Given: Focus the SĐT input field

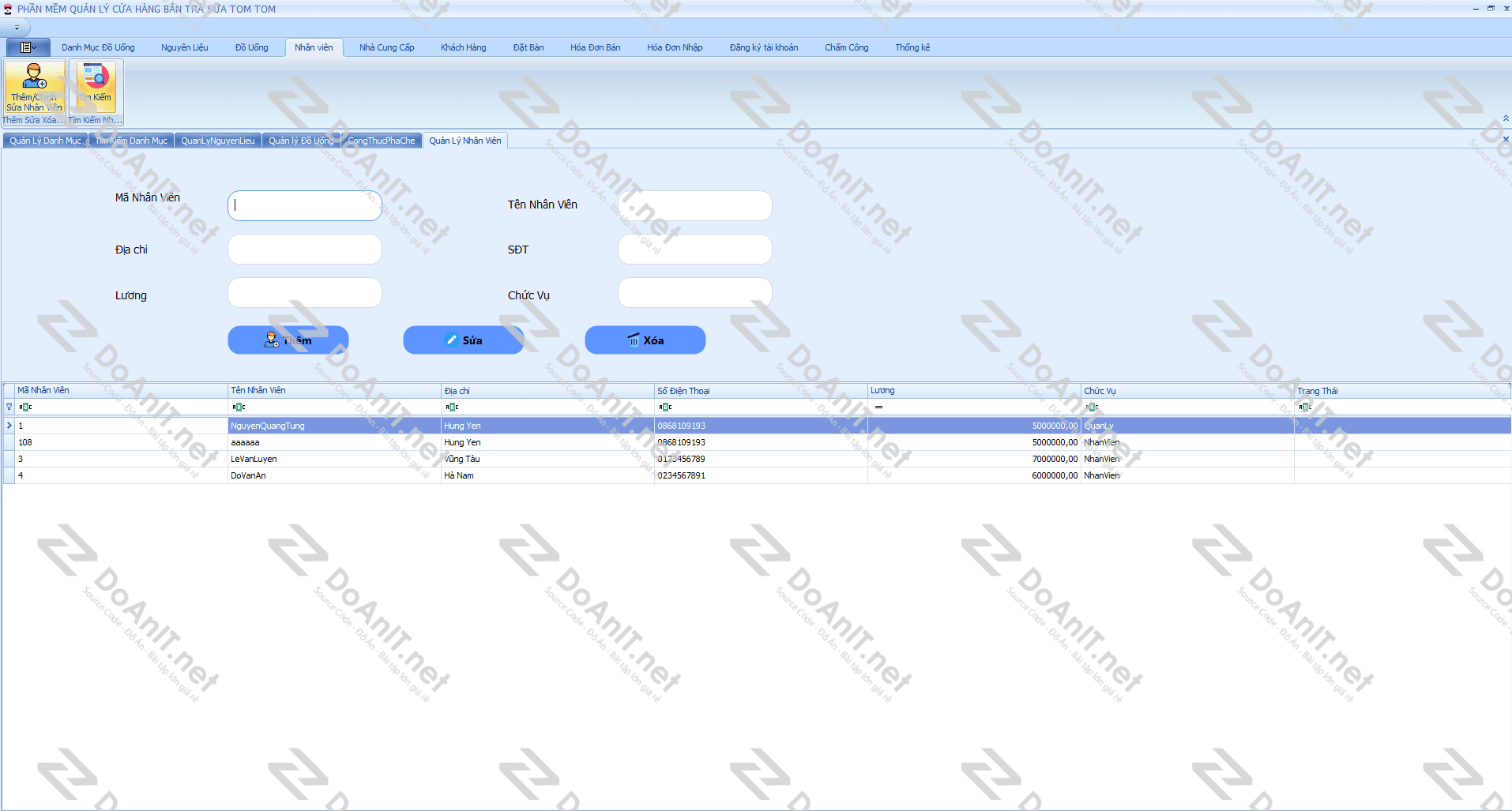Looking at the screenshot, I should point(695,250).
